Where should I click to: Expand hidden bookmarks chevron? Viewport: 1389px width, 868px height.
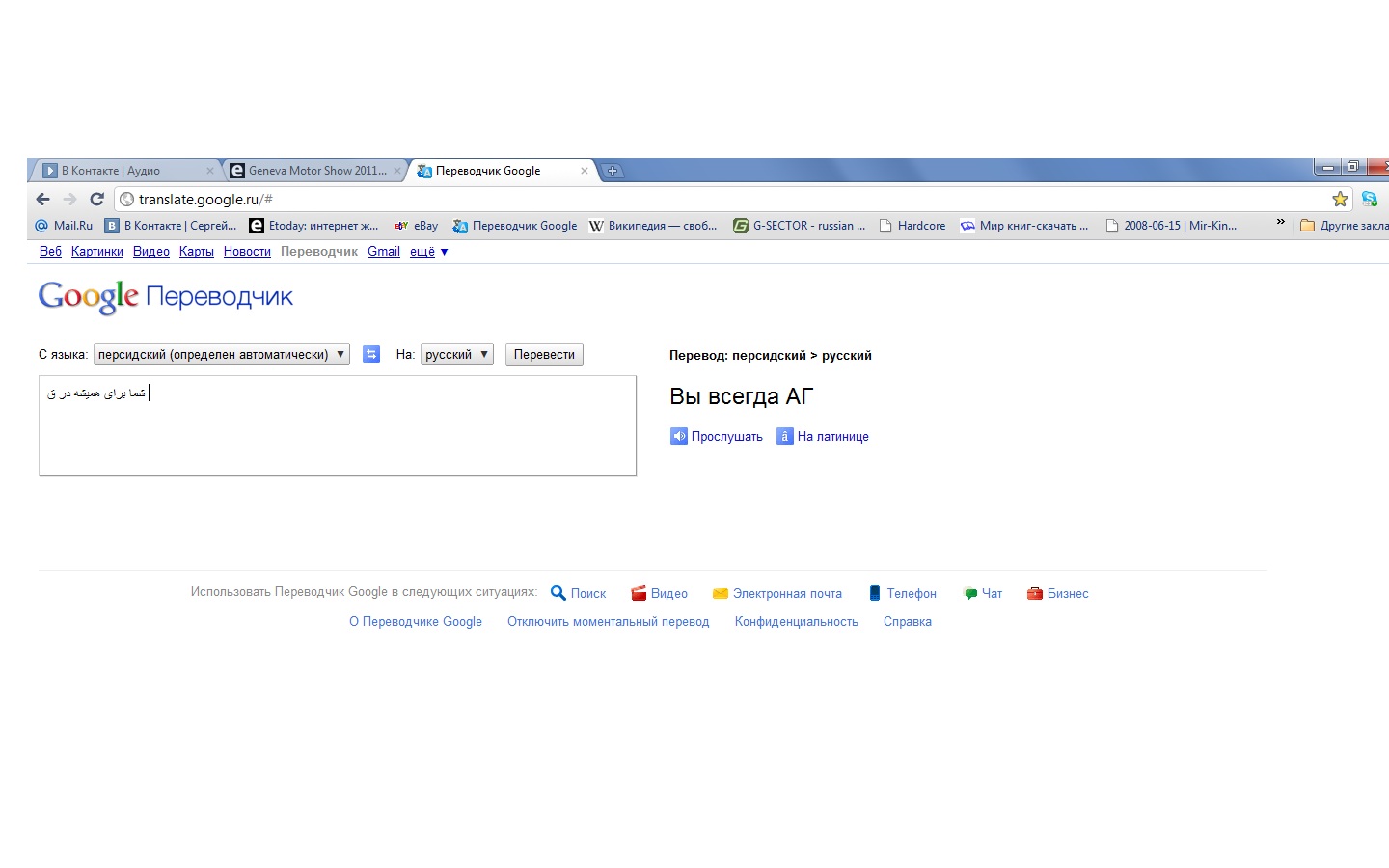(x=1281, y=223)
